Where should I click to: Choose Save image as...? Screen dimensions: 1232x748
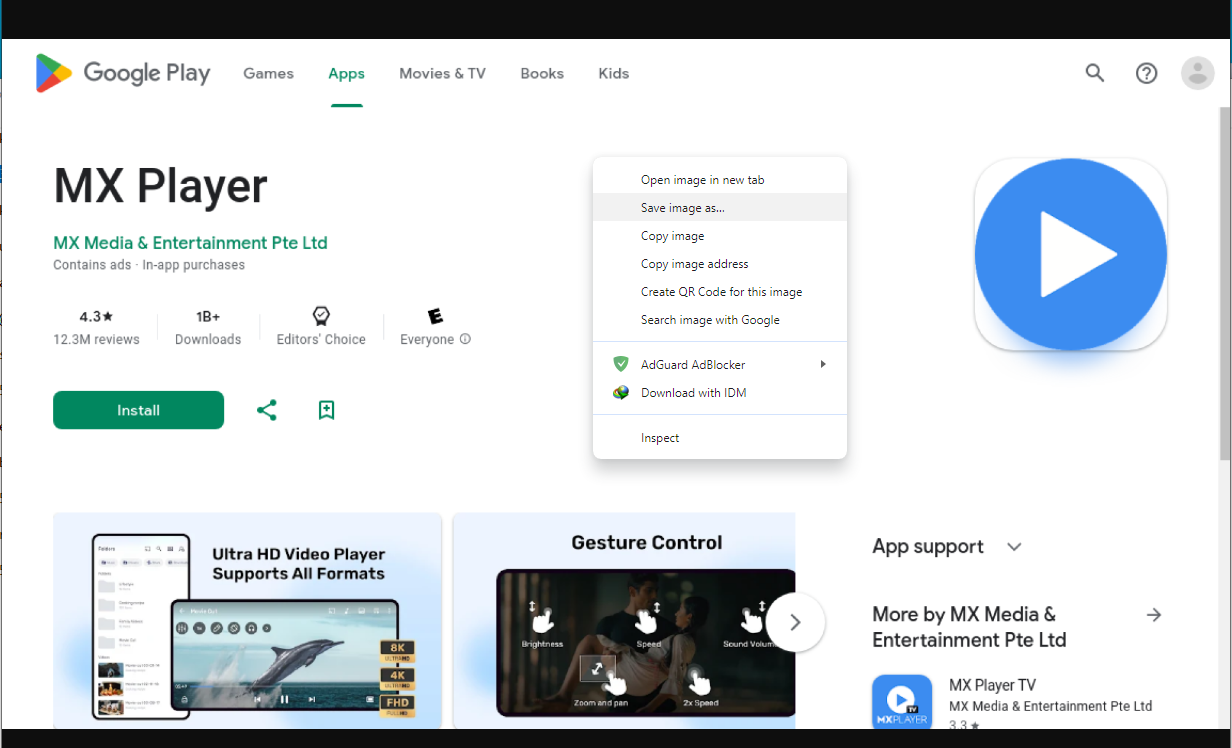(720, 208)
